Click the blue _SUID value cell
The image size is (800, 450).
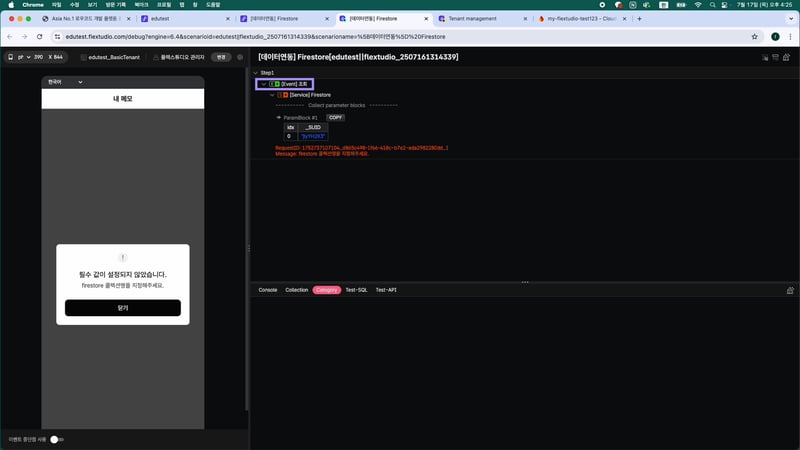pyautogui.click(x=313, y=136)
